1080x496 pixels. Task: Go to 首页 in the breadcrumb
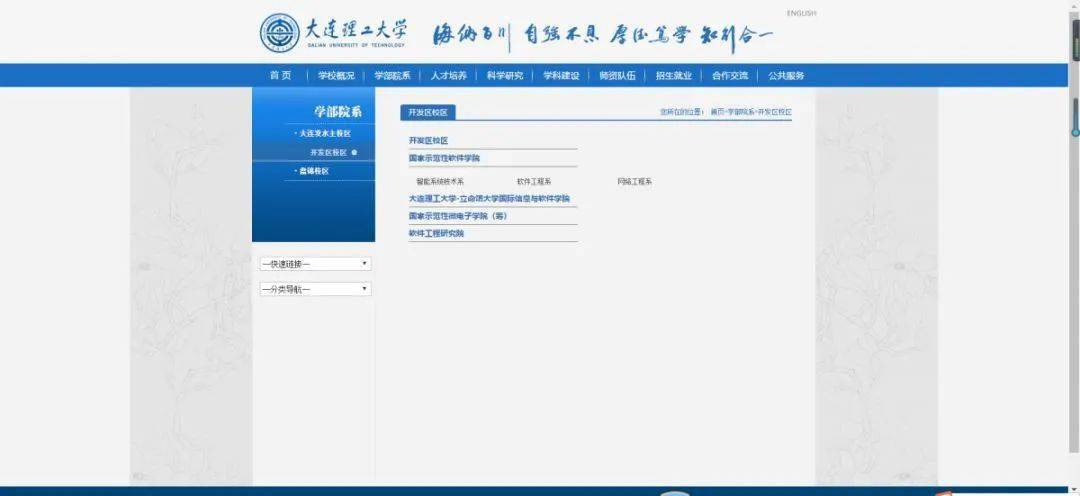pos(718,112)
